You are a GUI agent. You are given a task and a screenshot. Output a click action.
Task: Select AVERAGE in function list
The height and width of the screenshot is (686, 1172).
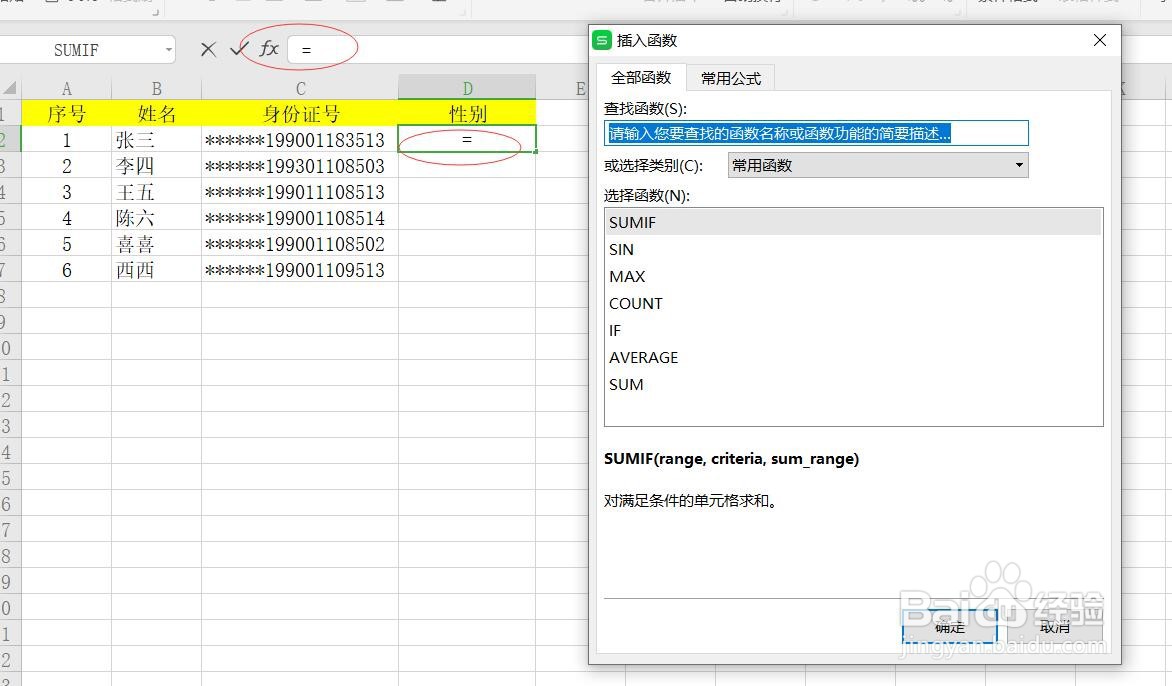coord(853,357)
